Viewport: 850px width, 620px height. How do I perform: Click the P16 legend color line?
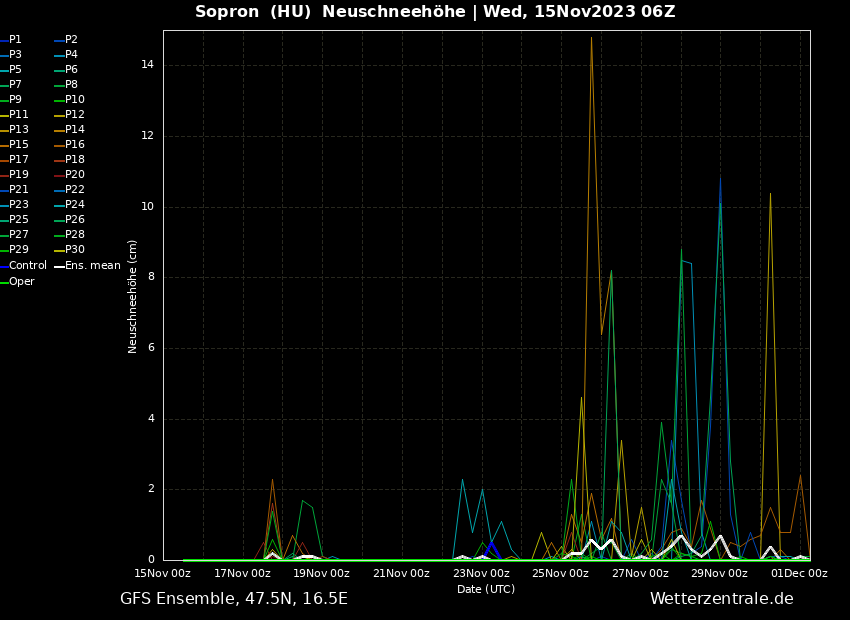[59, 145]
